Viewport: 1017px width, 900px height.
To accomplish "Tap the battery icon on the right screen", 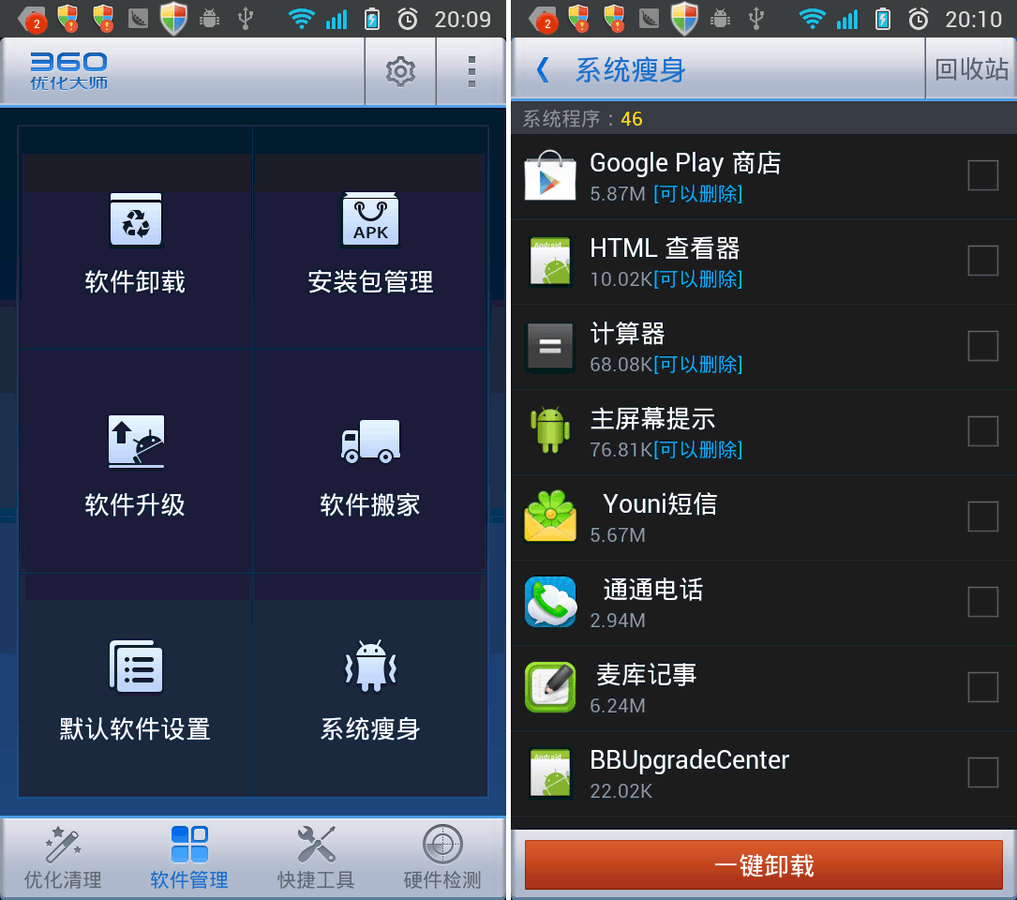I will [882, 19].
